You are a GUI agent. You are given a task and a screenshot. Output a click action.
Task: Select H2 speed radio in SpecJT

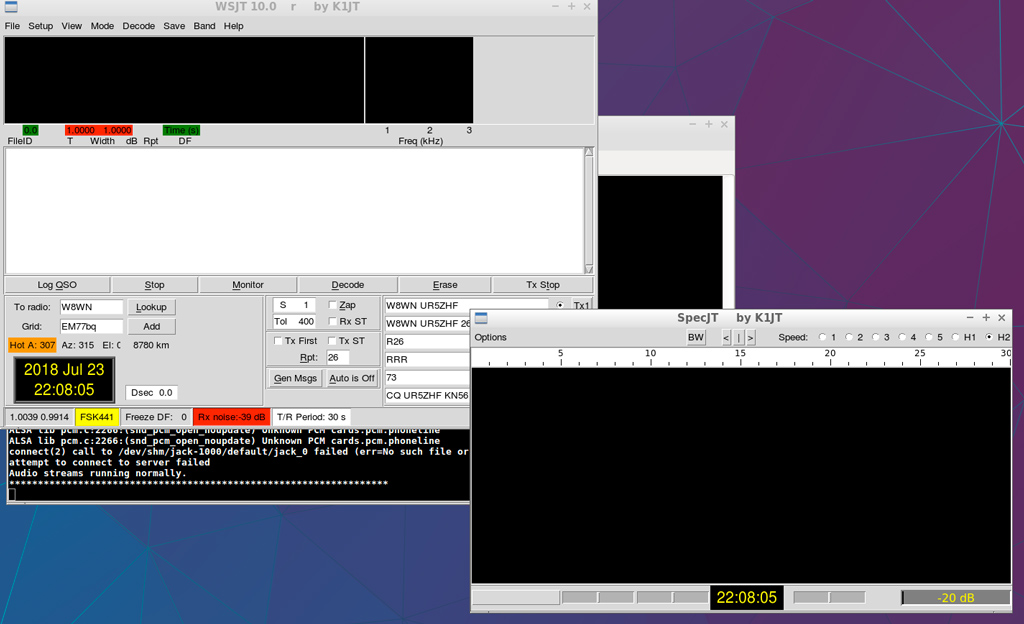(x=989, y=337)
